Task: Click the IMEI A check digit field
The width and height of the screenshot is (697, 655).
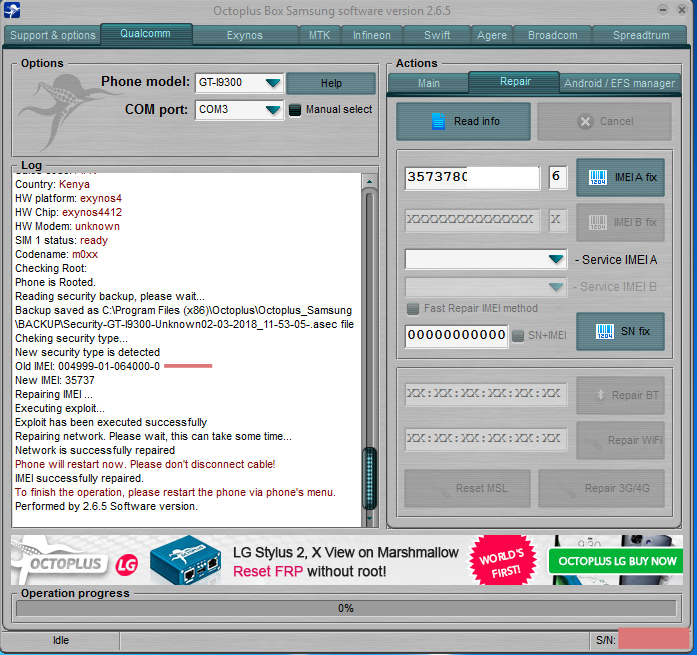Action: pos(558,178)
